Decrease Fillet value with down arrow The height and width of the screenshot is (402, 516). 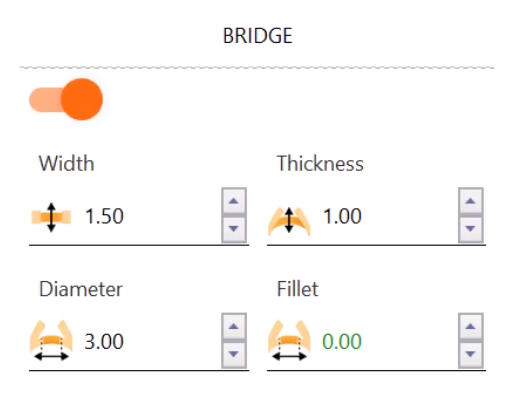click(x=471, y=354)
